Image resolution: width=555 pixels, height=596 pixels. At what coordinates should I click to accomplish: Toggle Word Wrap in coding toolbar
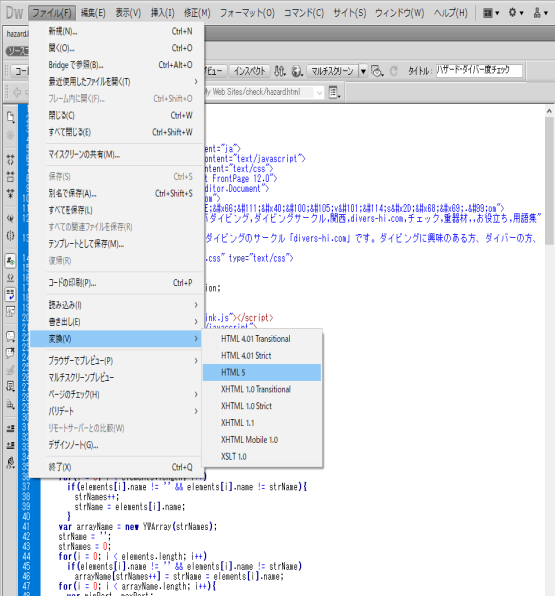tap(11, 294)
